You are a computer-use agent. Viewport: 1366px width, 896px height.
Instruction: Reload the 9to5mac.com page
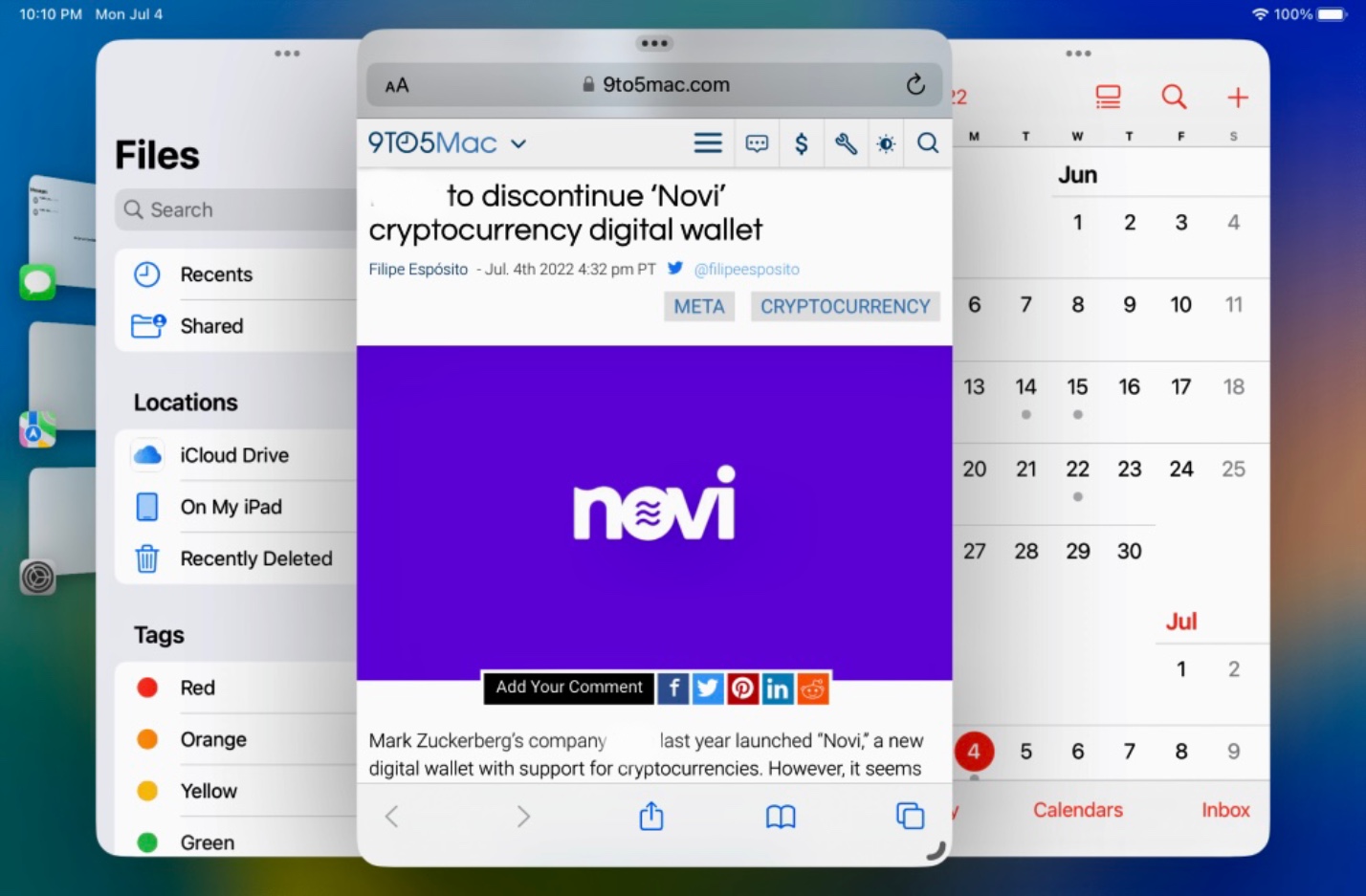click(x=915, y=85)
